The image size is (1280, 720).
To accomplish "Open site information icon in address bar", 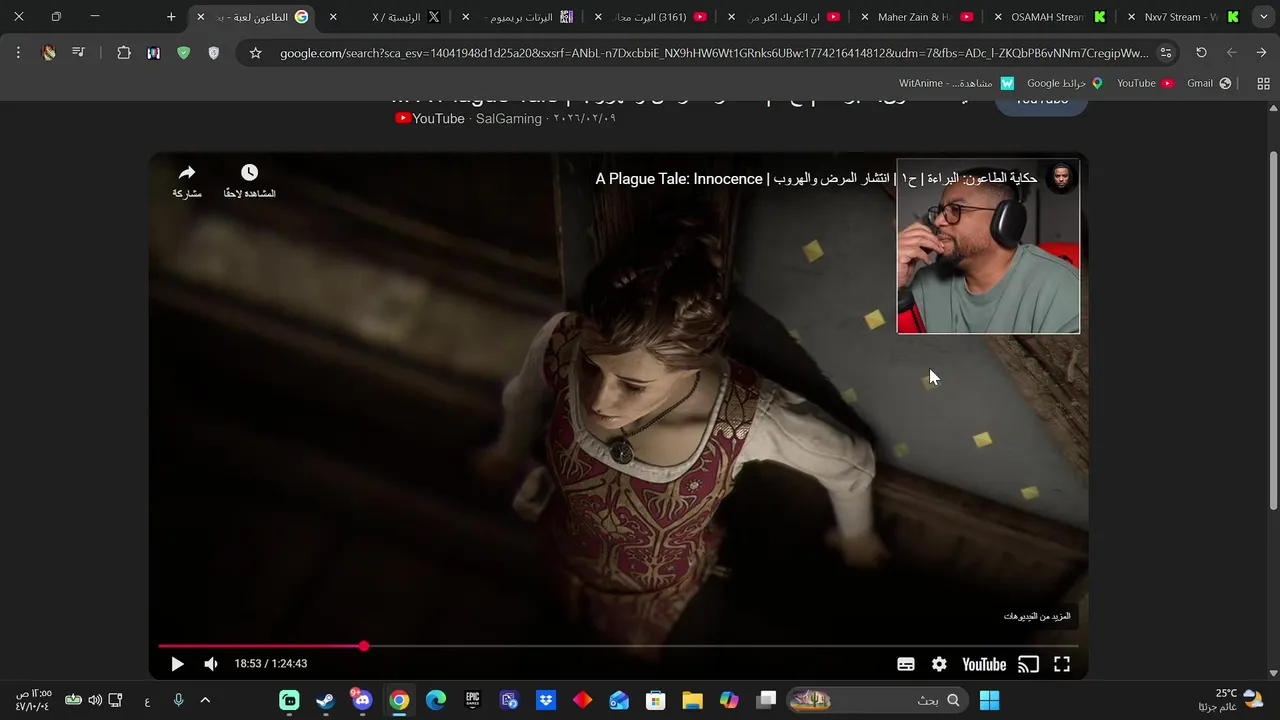I will pos(1165,53).
